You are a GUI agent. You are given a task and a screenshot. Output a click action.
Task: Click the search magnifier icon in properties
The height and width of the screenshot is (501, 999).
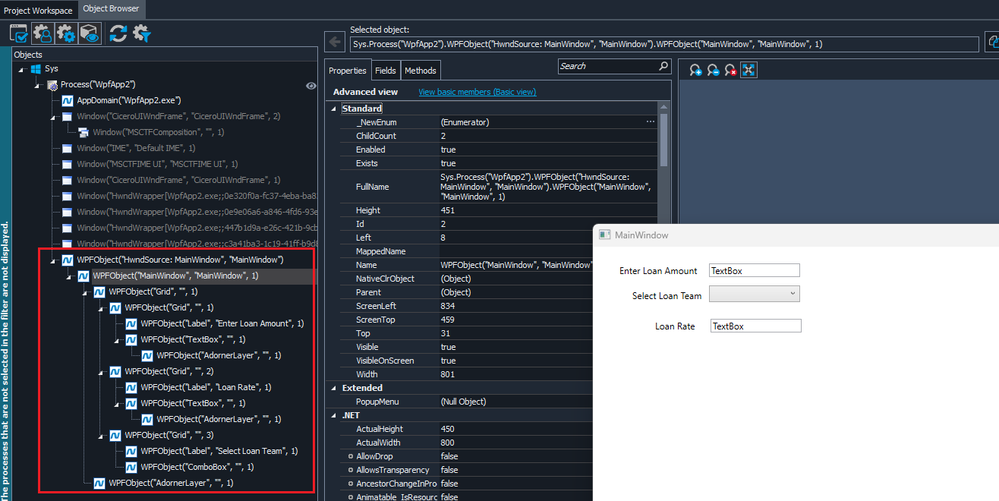tap(663, 67)
